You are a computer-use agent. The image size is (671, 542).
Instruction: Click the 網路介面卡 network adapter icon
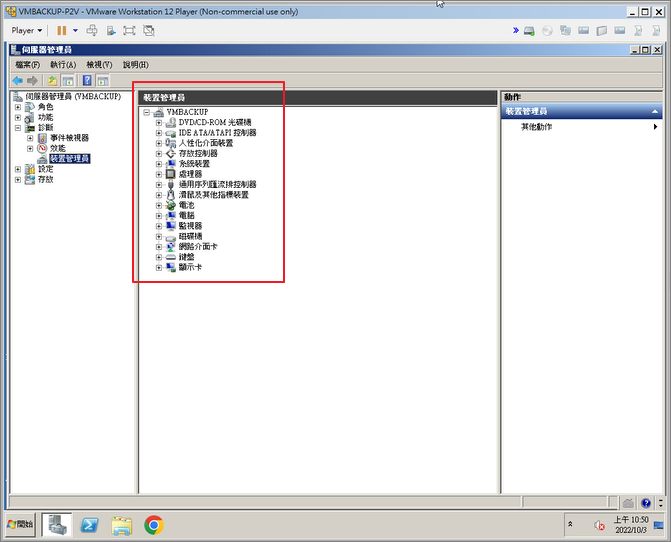click(x=171, y=246)
